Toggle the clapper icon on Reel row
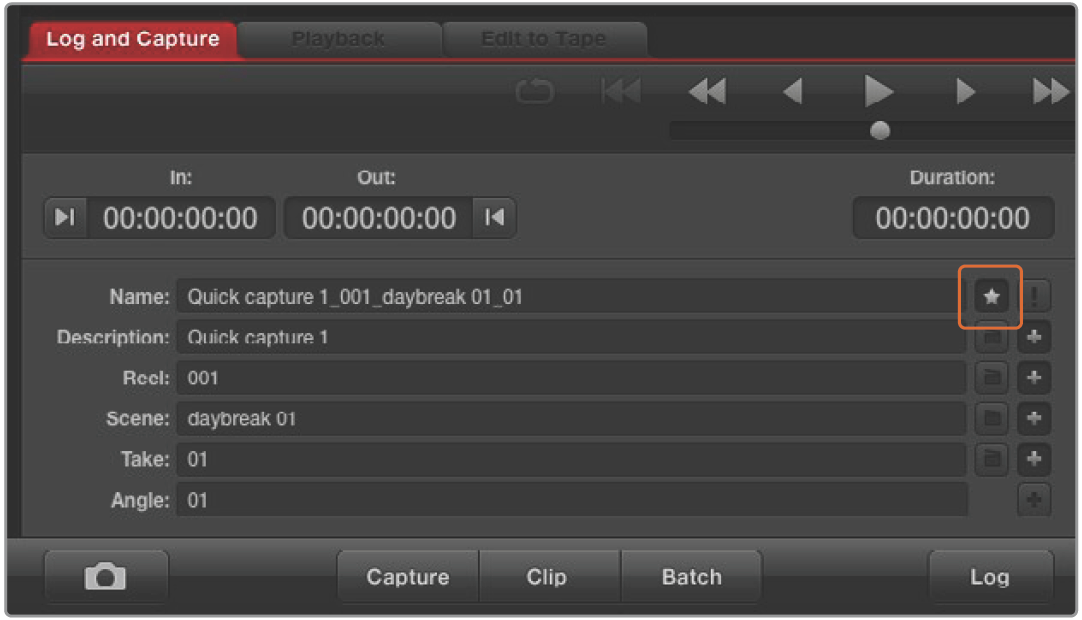1082x620 pixels. click(x=991, y=378)
